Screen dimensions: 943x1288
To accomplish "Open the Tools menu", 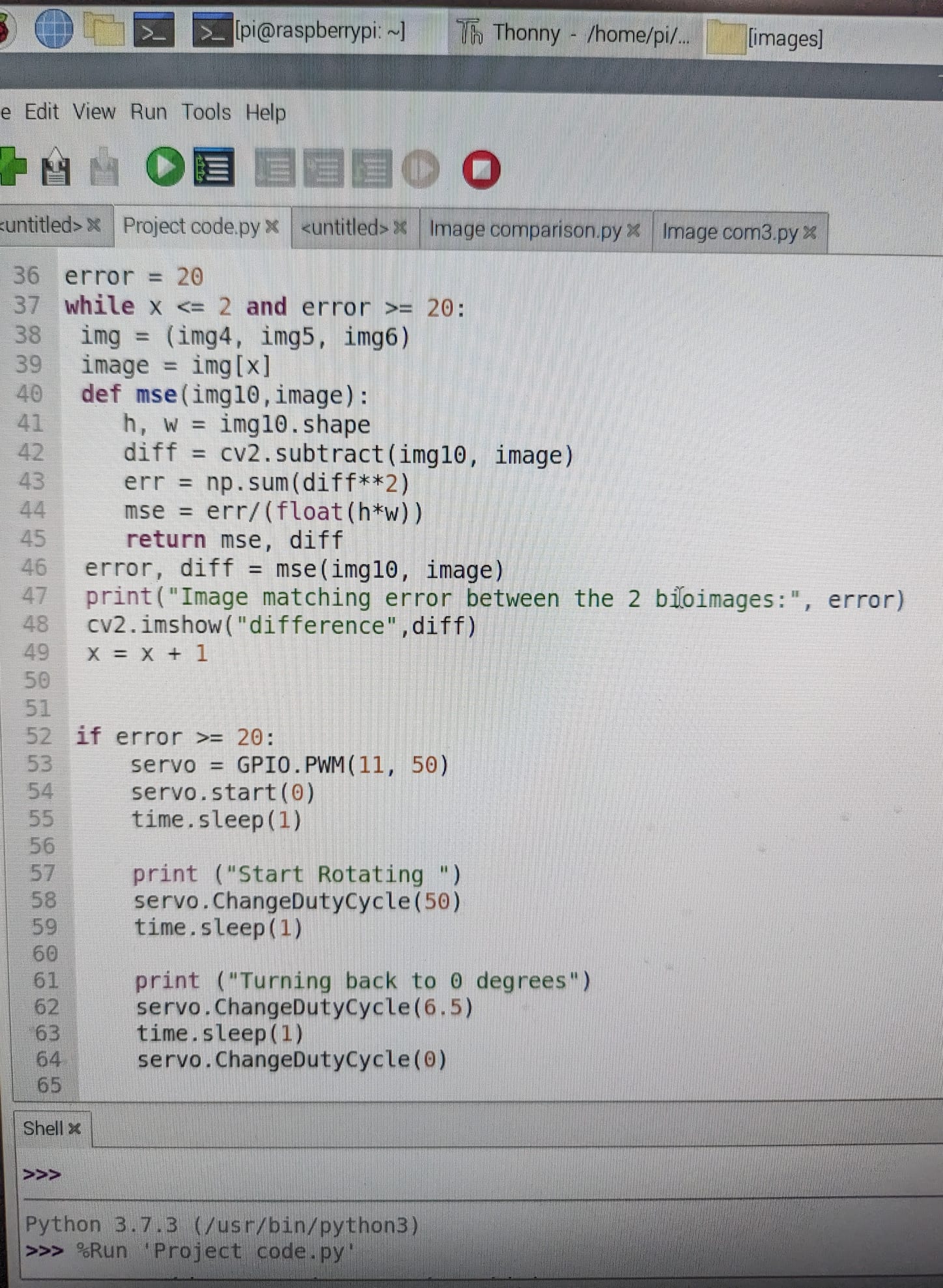I will click(206, 113).
